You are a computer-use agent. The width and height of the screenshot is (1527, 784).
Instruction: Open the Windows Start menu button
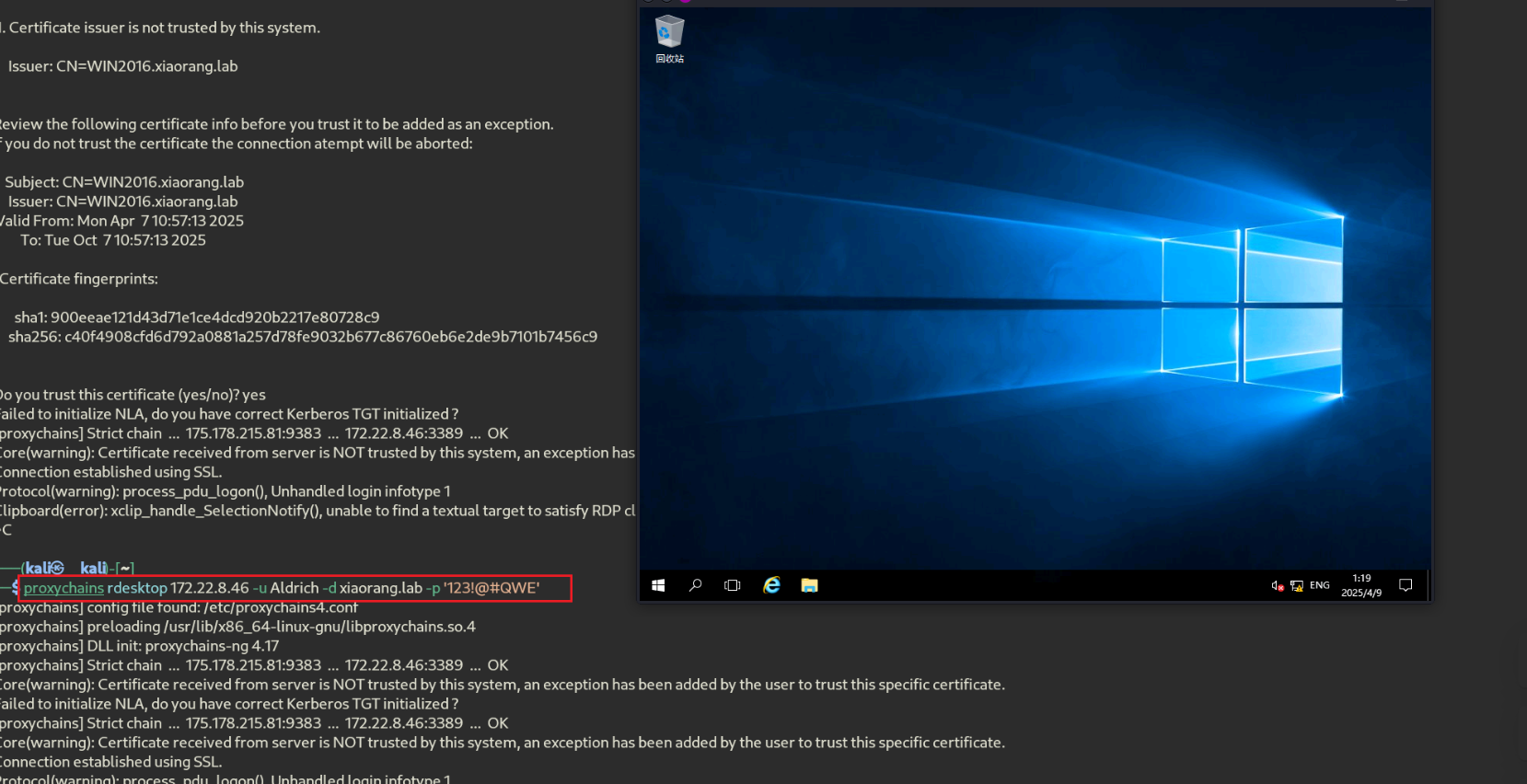[658, 585]
